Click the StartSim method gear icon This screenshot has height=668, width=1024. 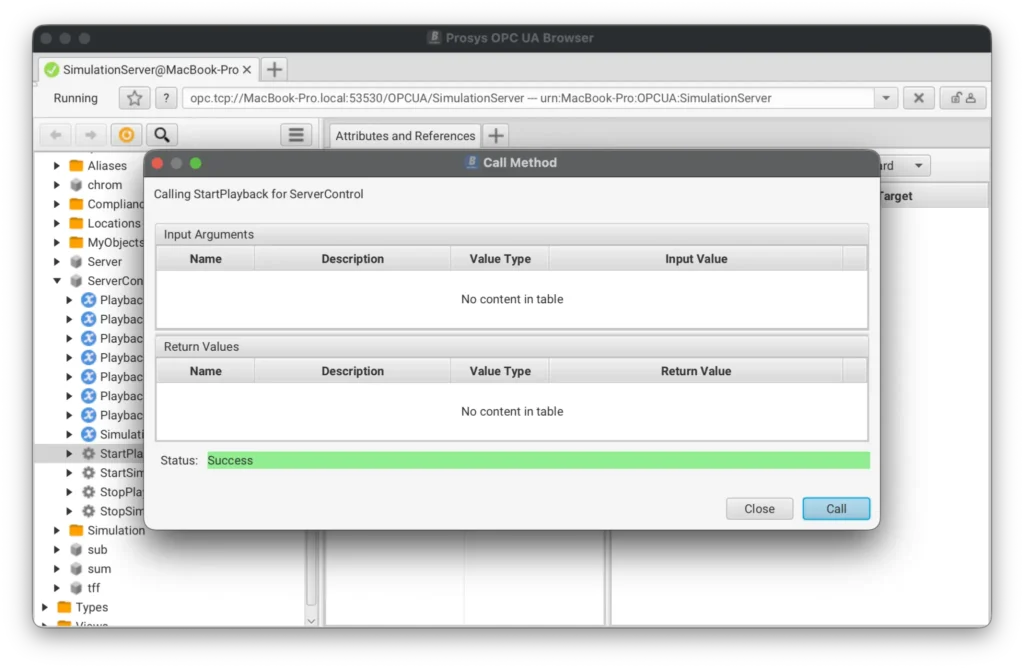88,473
